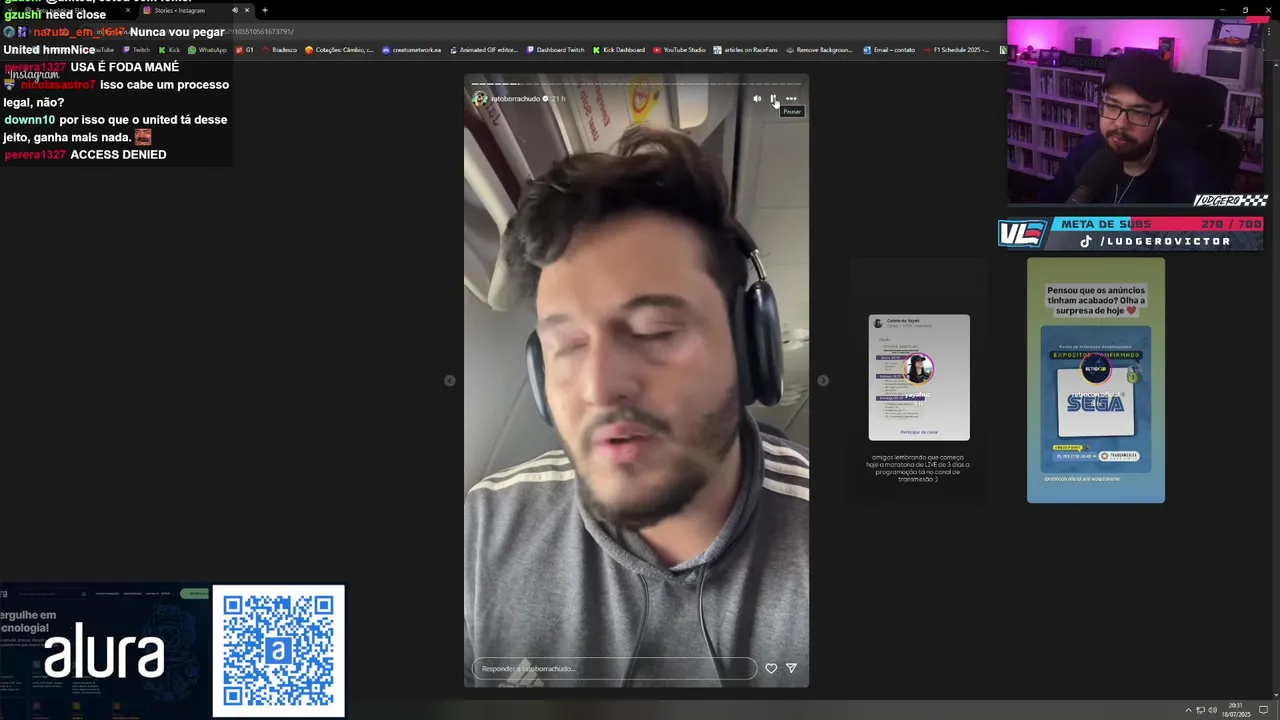1280x720 pixels.
Task: Close the Stories • Instagram tab
Action: 247,10
